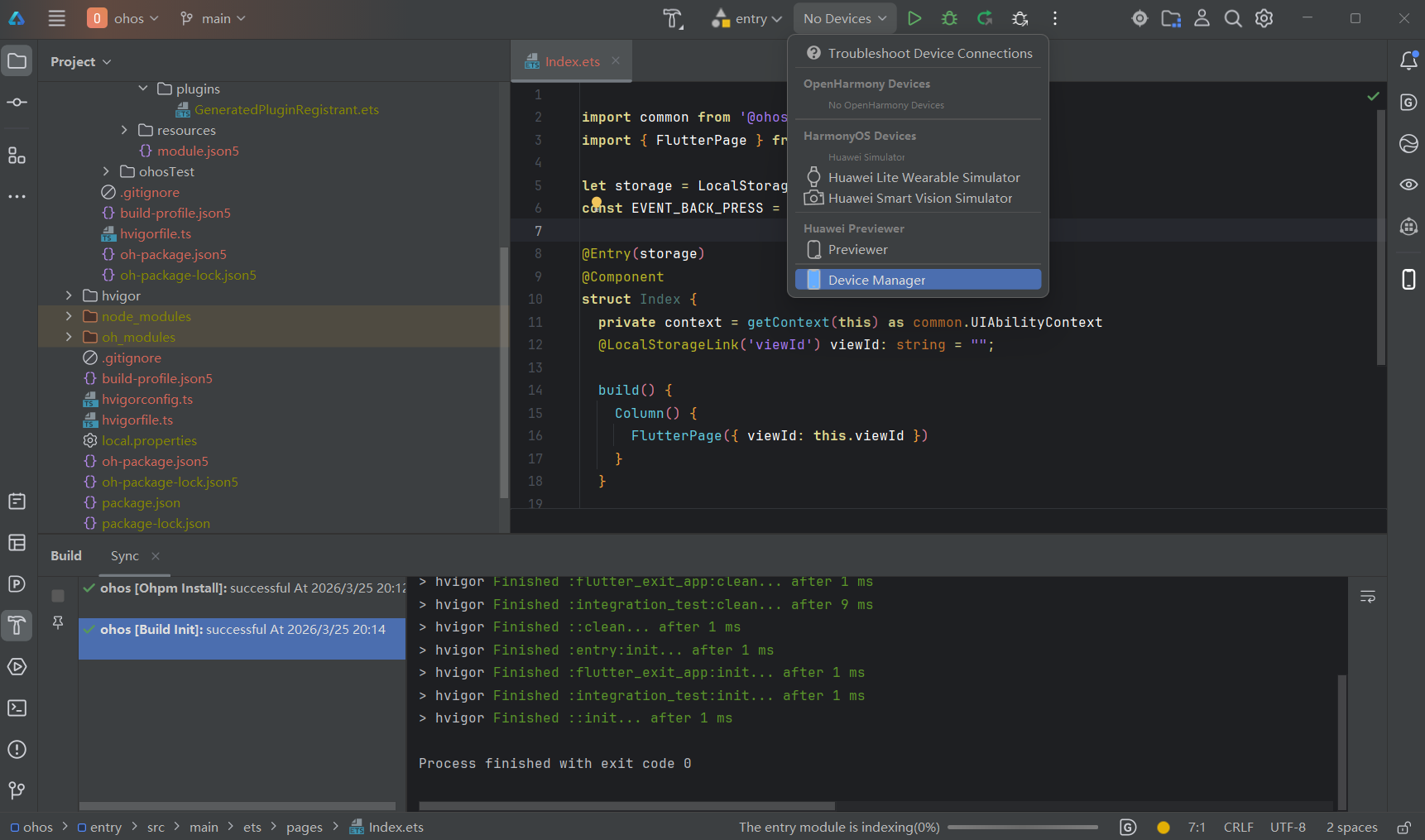Click the entry breadcrumb in status bar
This screenshot has width=1425, height=840.
pos(99,827)
